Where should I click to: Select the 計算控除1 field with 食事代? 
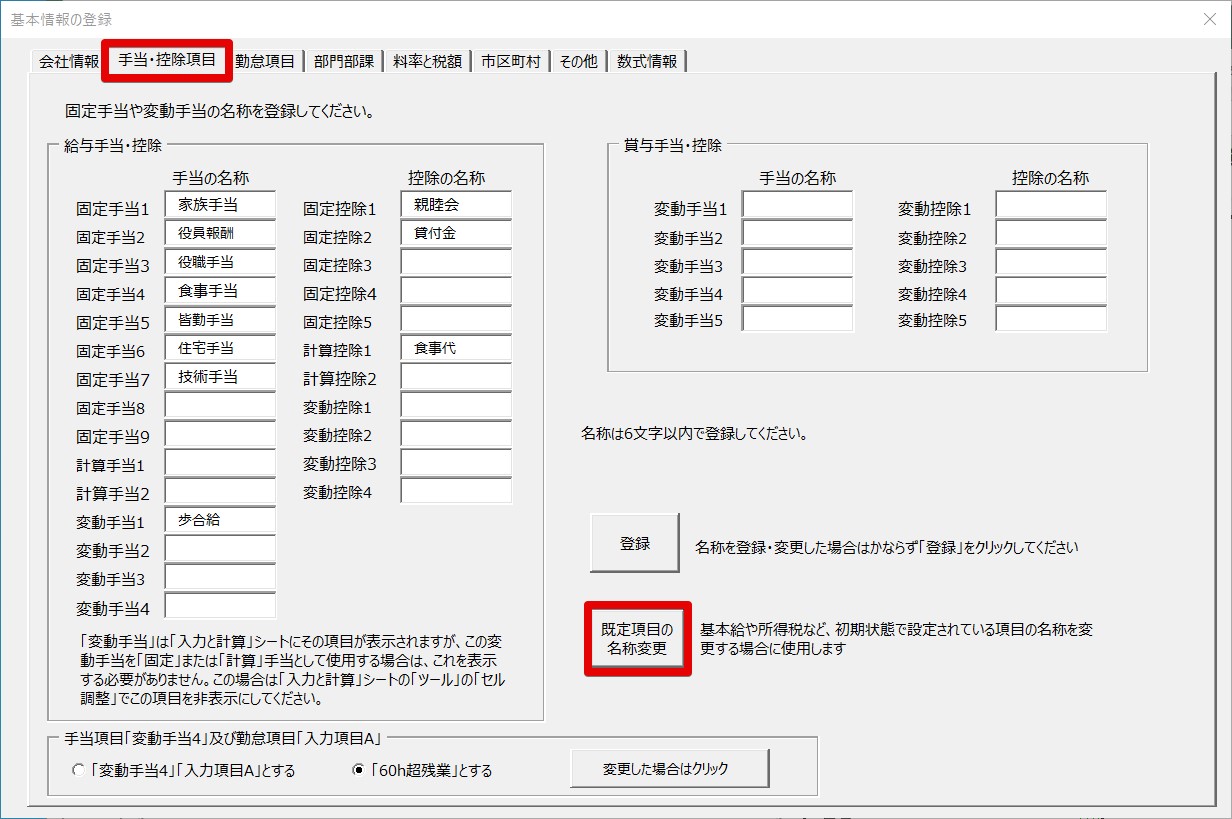(x=456, y=348)
